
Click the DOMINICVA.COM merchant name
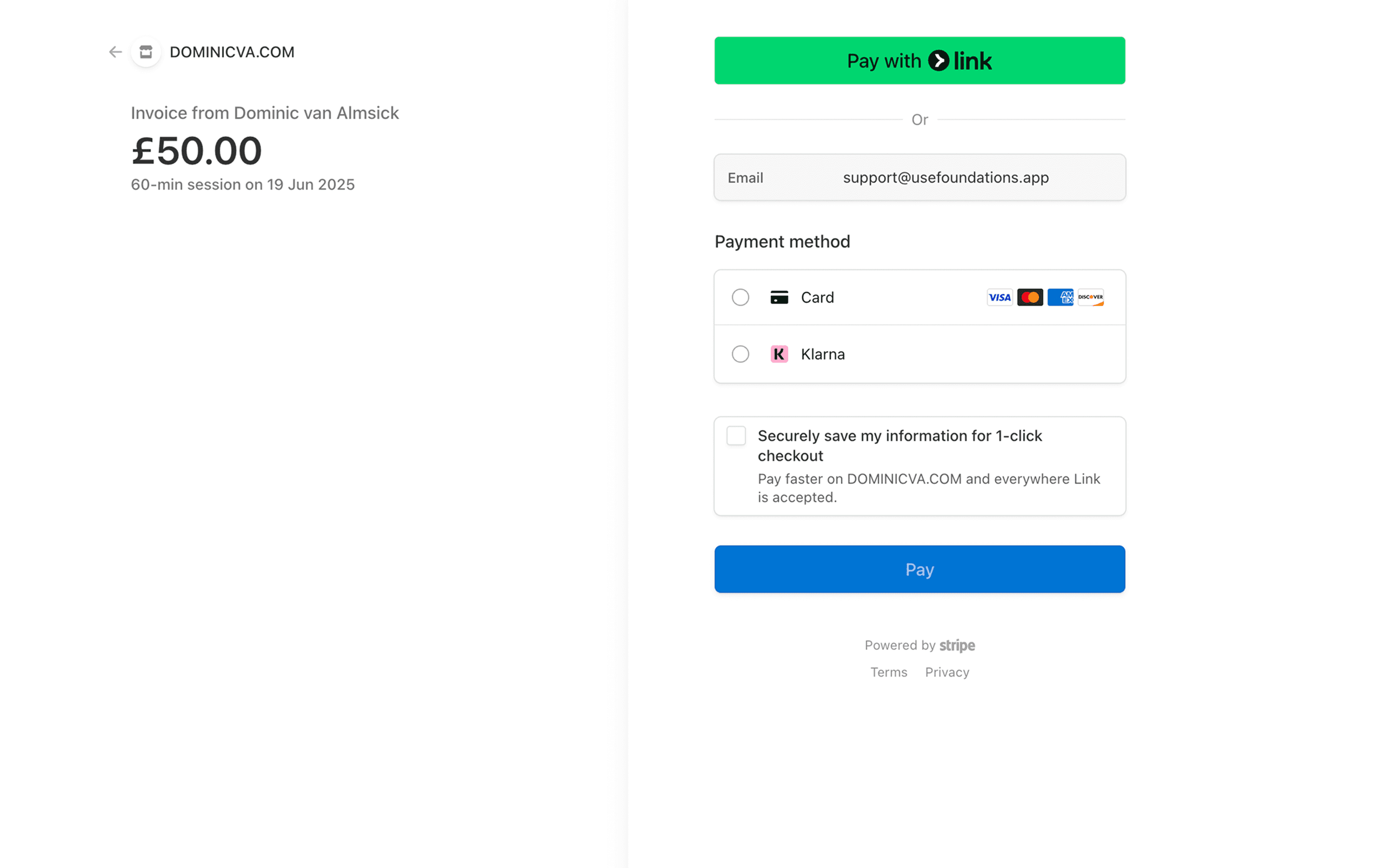click(232, 52)
